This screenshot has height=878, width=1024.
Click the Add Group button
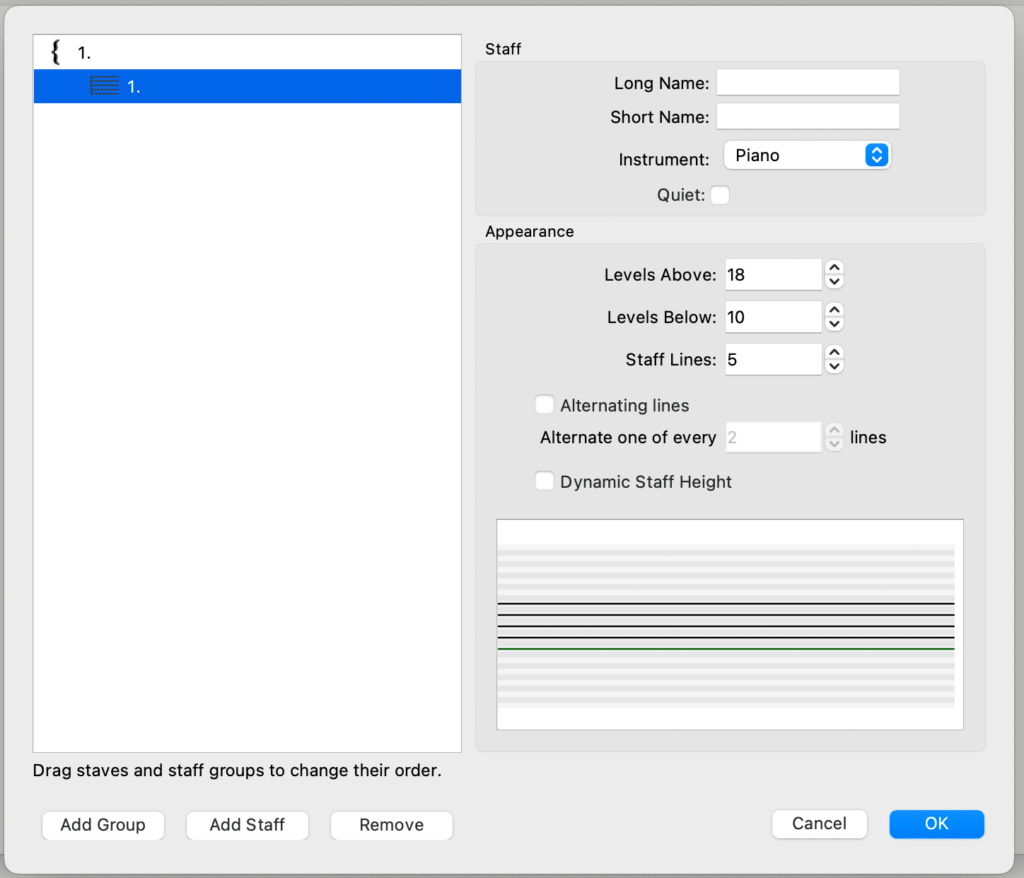(x=102, y=825)
